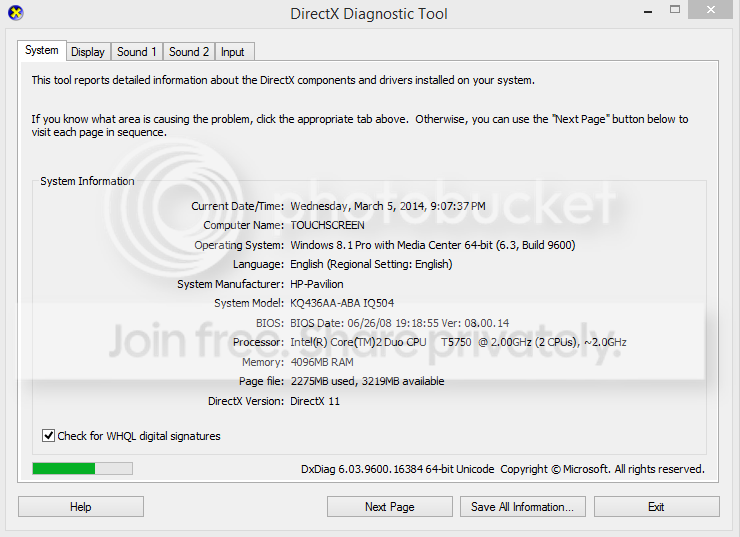Click the DxDiag version copyright text
Image resolution: width=740 pixels, height=537 pixels.
502,469
